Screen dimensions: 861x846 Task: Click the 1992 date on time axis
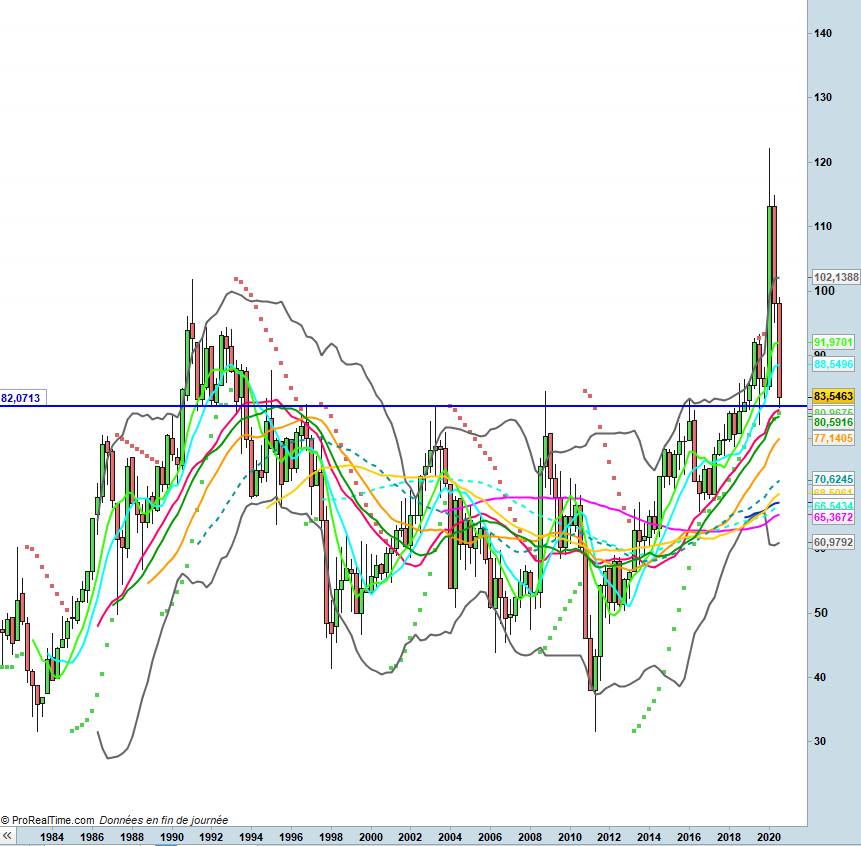click(211, 837)
